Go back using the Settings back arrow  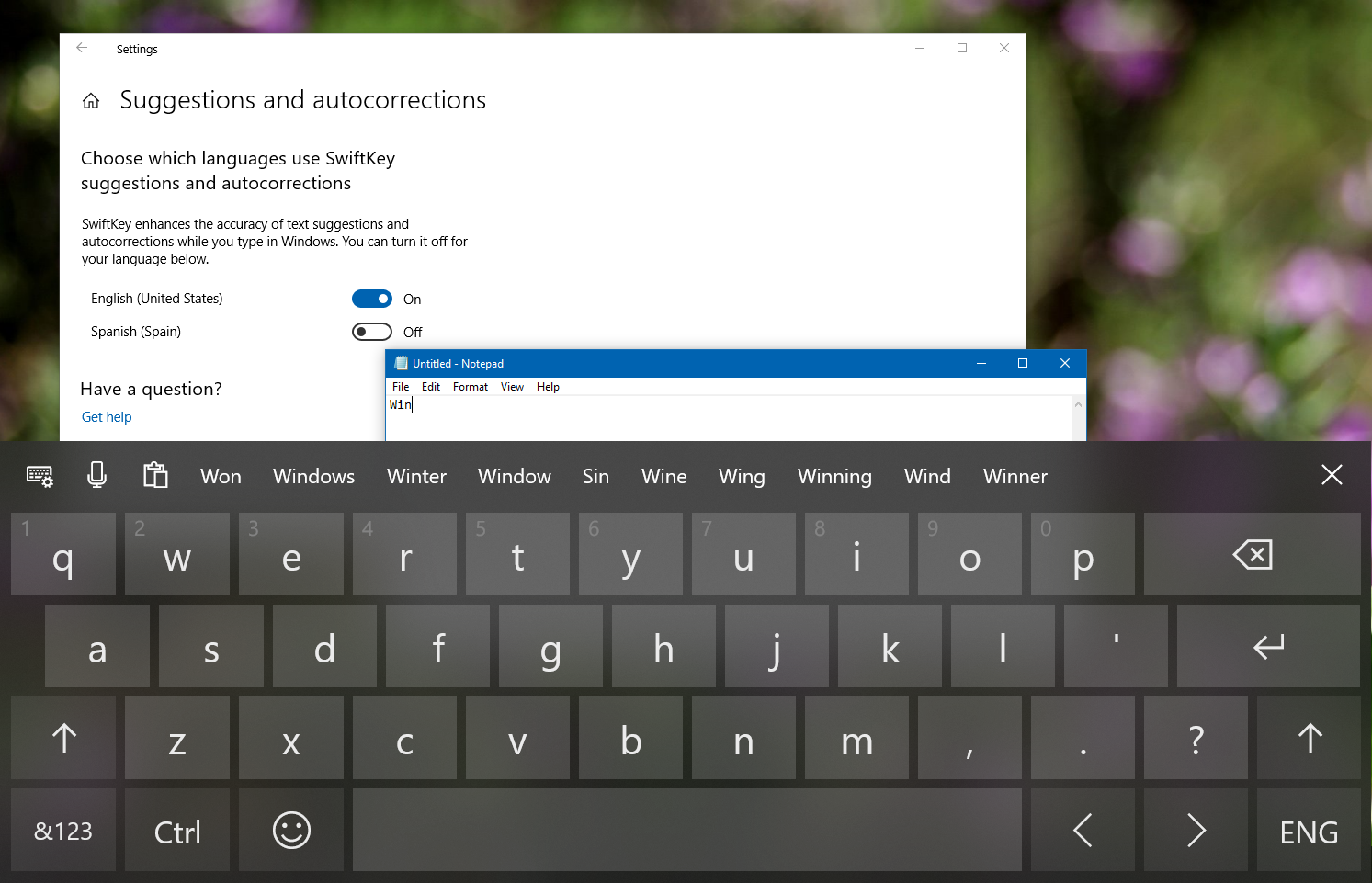pyautogui.click(x=82, y=48)
